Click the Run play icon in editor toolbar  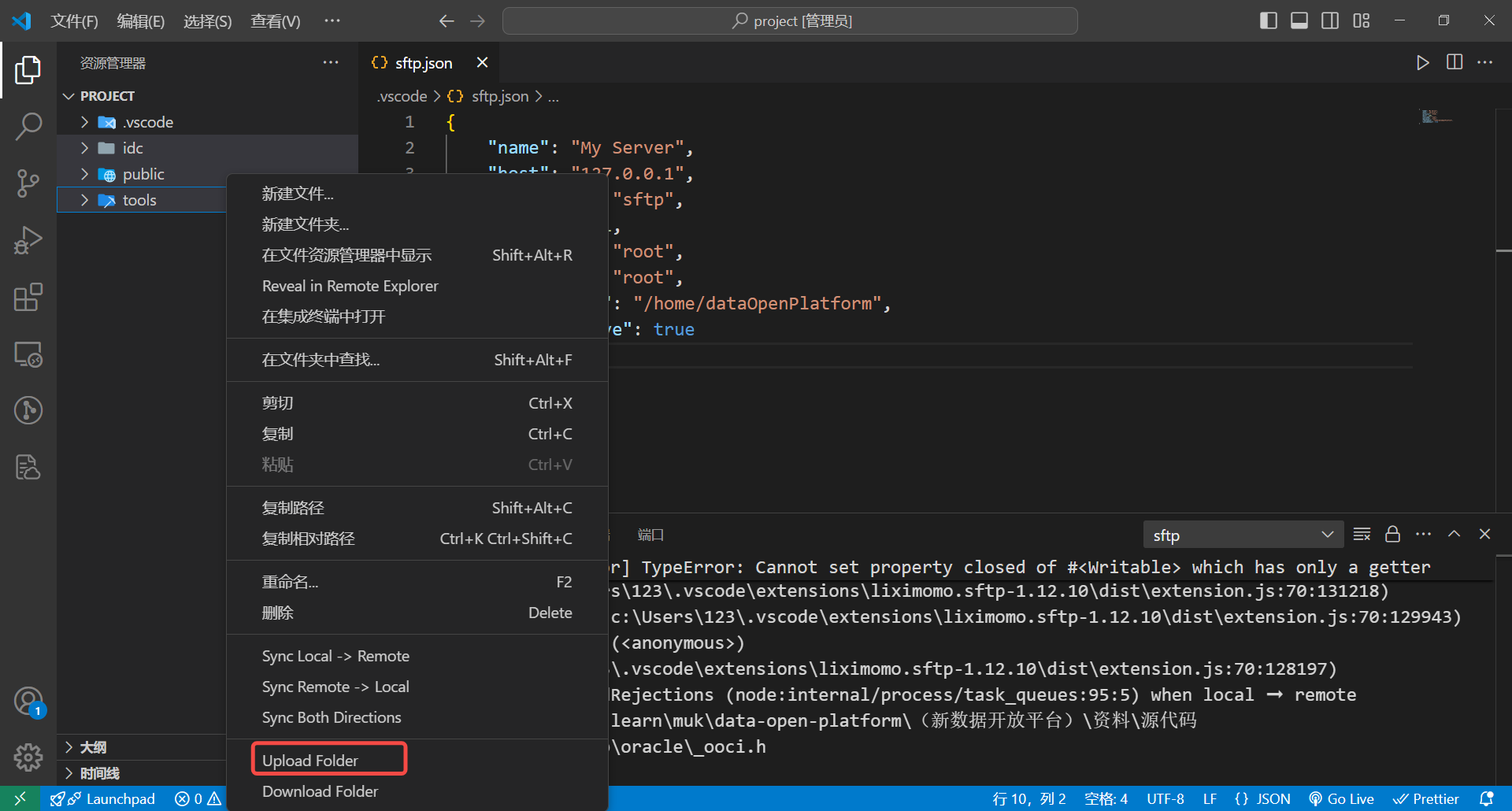(x=1422, y=63)
